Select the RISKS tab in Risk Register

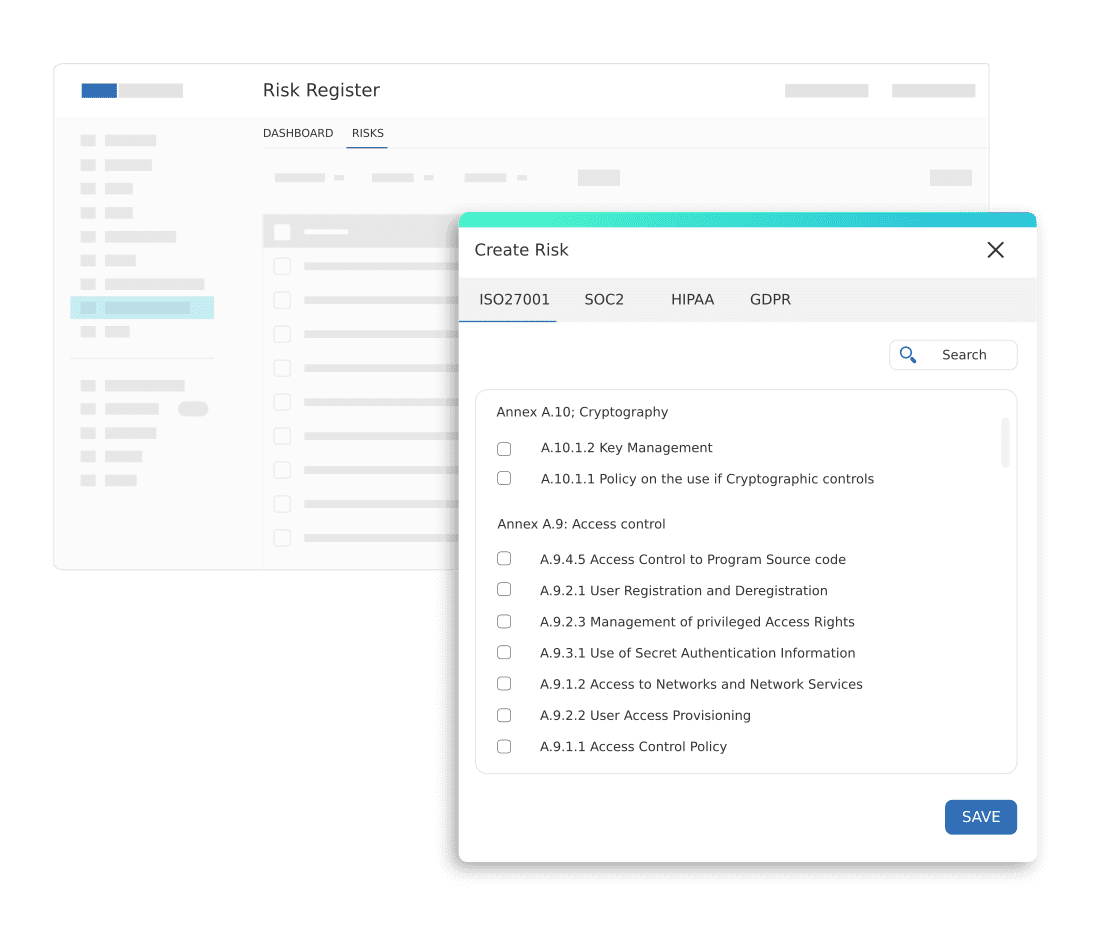pos(367,133)
